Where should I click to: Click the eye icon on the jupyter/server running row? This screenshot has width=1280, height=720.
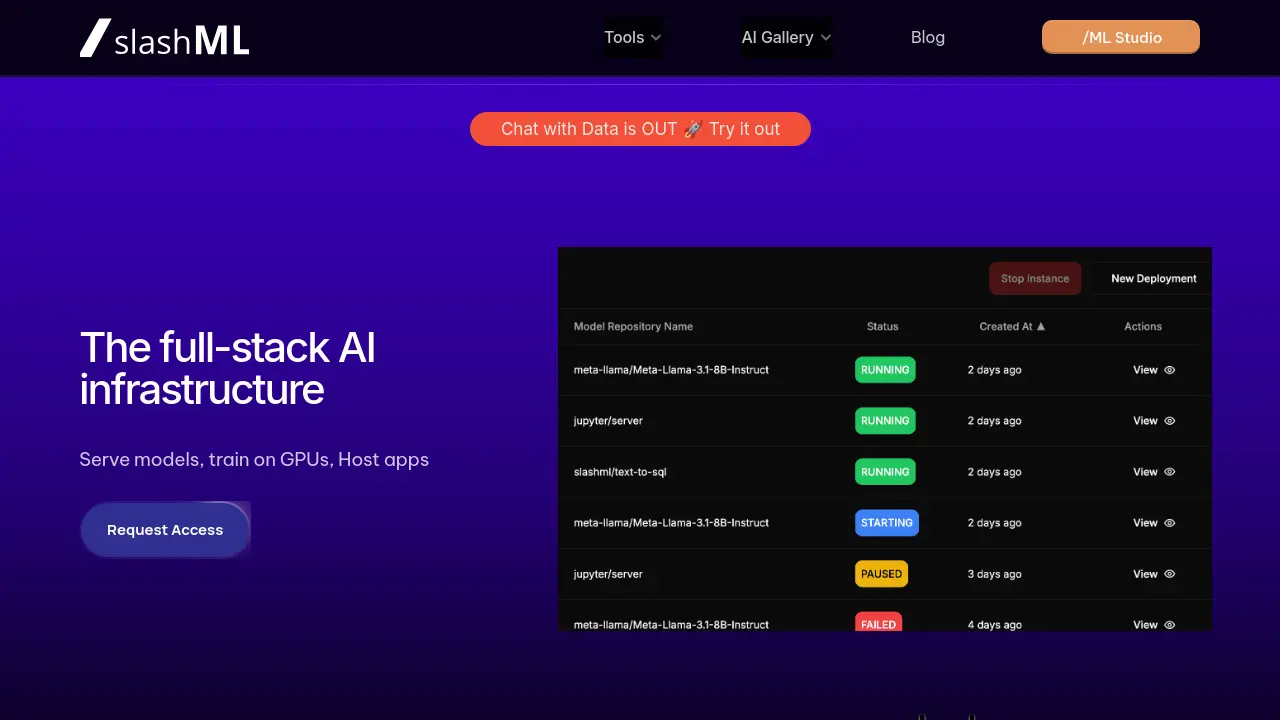(1167, 421)
